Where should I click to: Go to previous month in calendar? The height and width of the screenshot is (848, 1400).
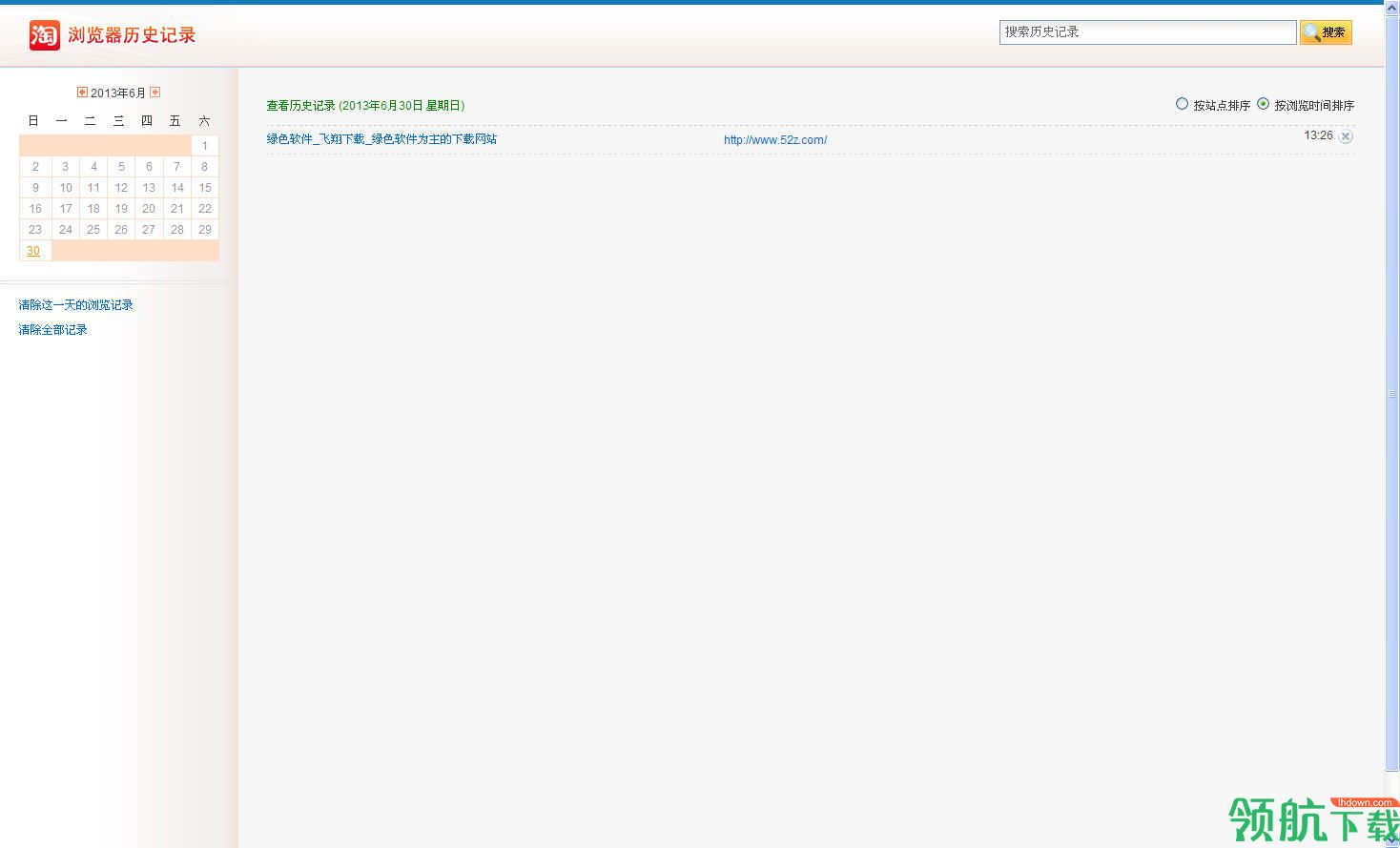[x=82, y=93]
